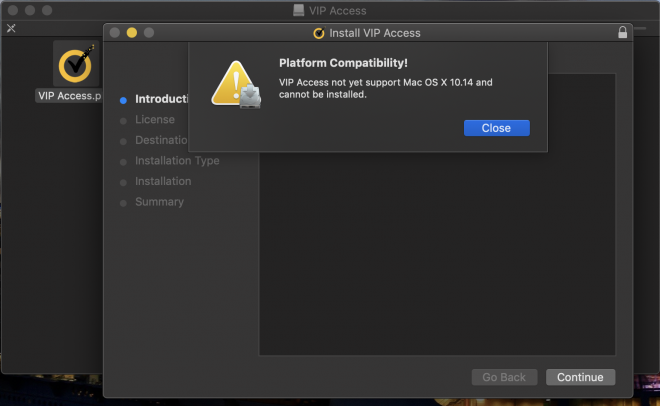The height and width of the screenshot is (406, 660).
Task: Click the VIP Access.pkg file name label
Action: (69, 96)
